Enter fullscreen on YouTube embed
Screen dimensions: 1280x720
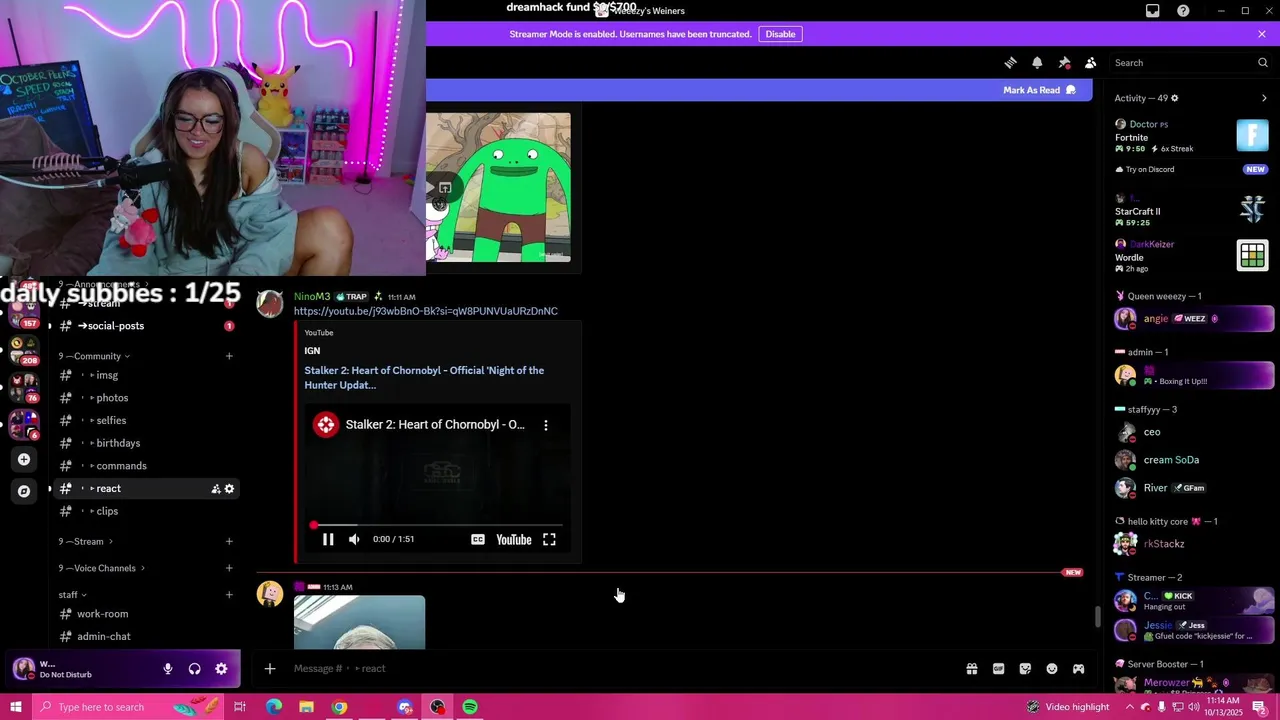pos(549,540)
